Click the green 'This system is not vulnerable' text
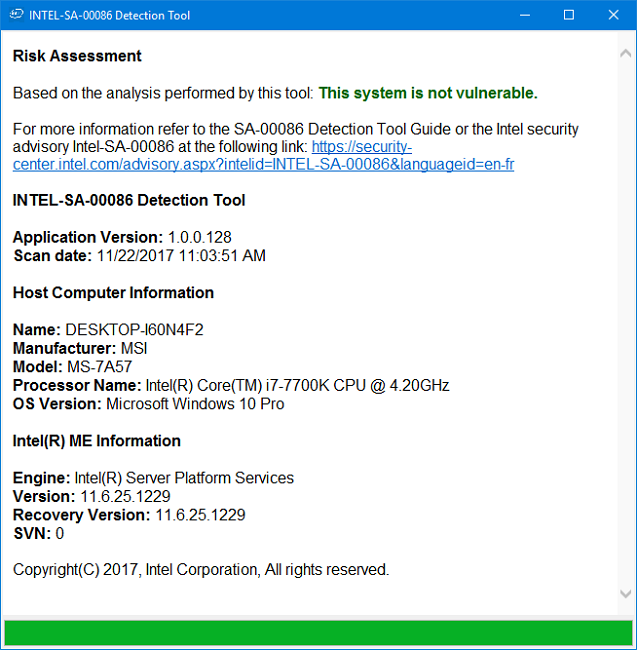 pos(428,93)
